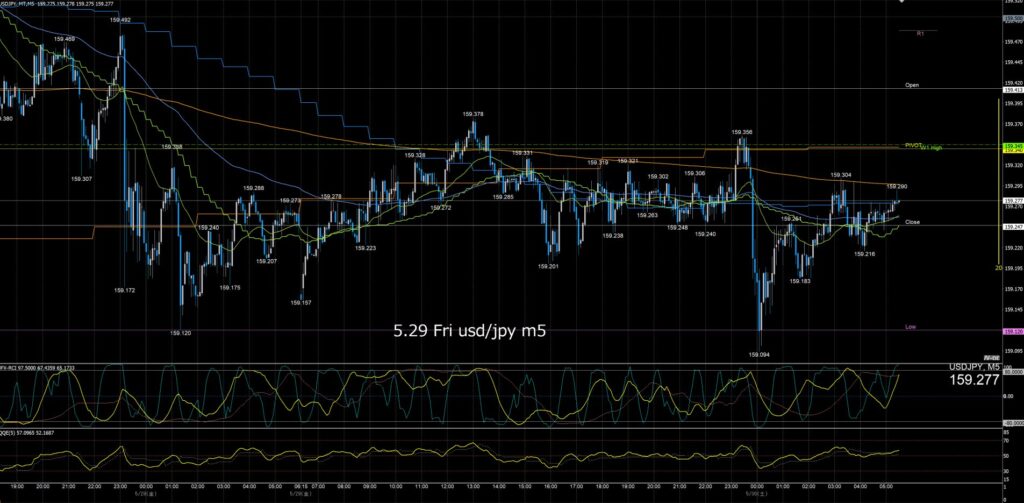Select the 159.172 low price label
This screenshot has height=503, width=1024.
tap(125, 290)
